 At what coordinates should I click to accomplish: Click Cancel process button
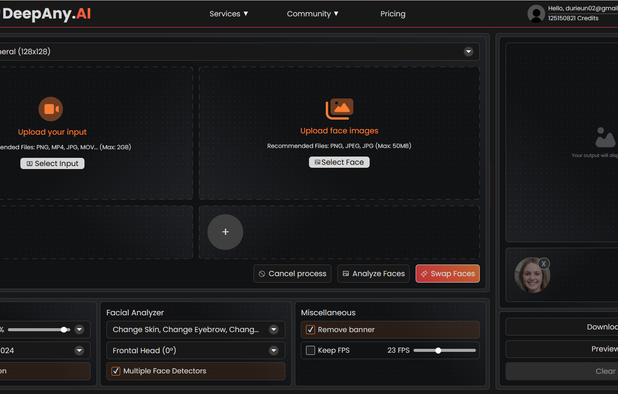(292, 274)
